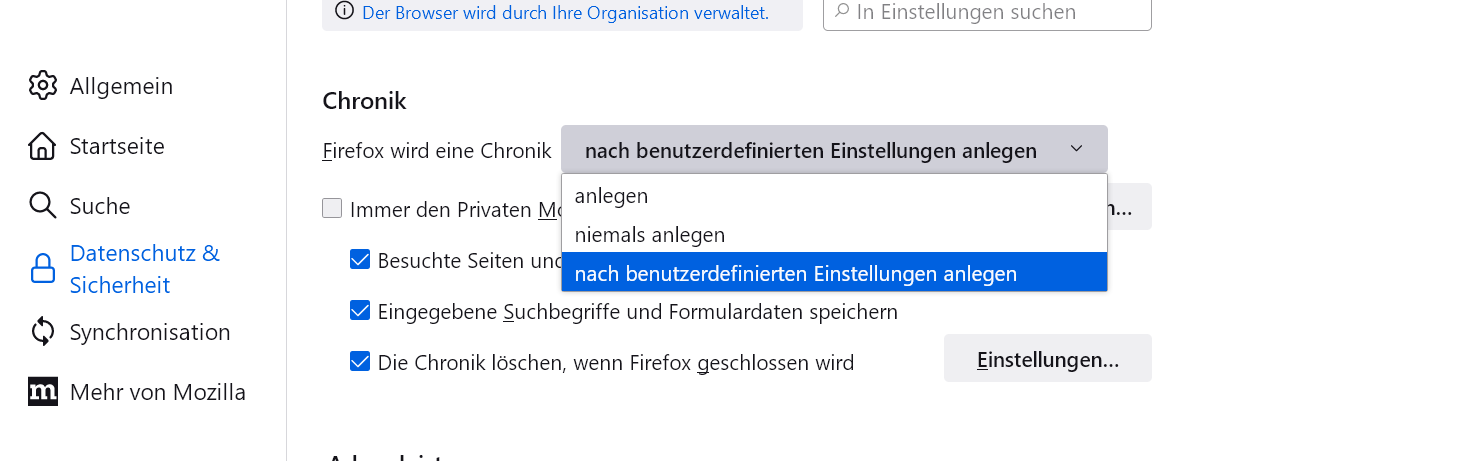The width and height of the screenshot is (1462, 461).
Task: Uncheck Eingegebene Suchbegriffe und Formulardaten speichern
Action: point(360,311)
